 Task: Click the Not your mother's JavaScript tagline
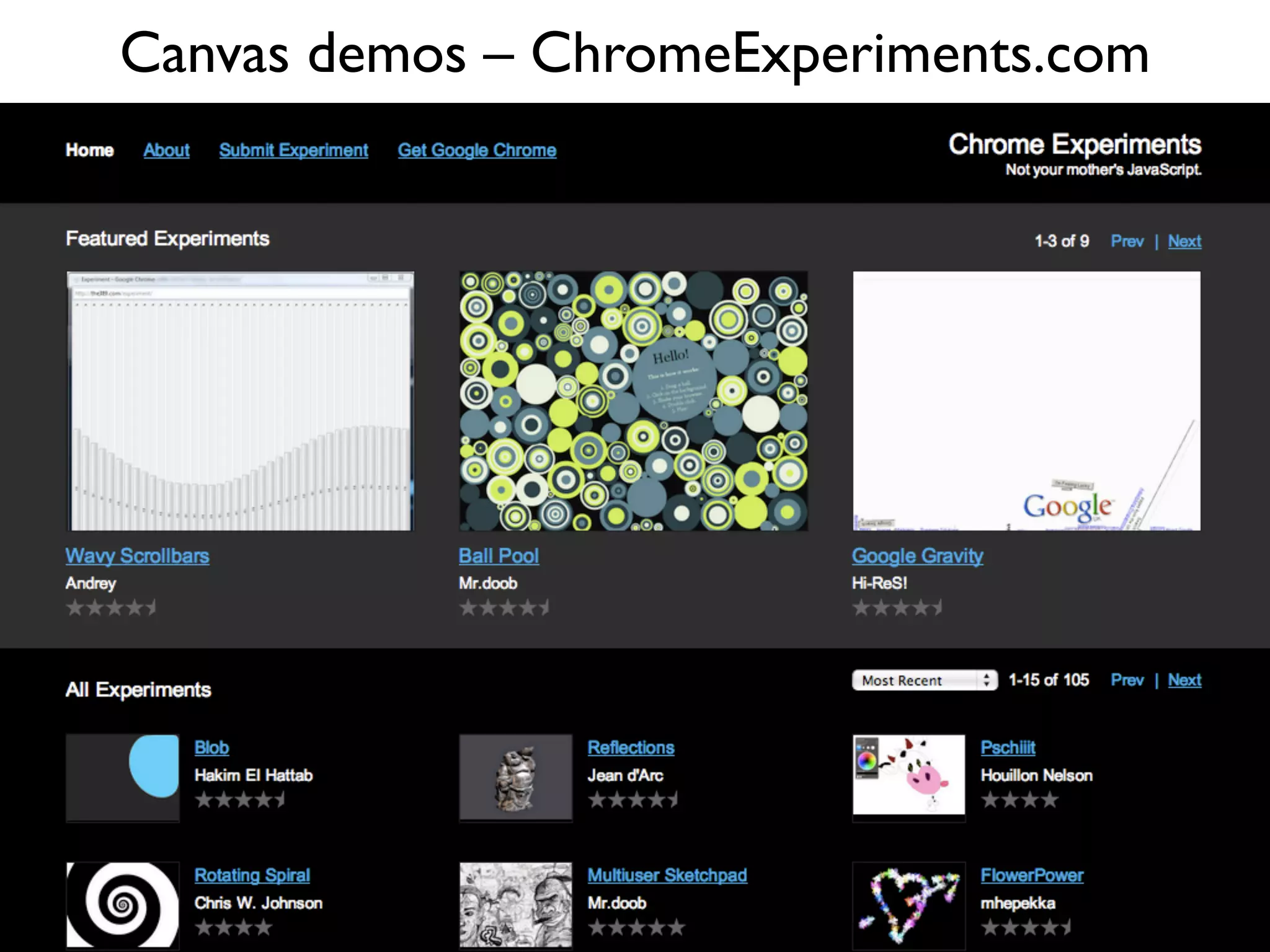(x=1103, y=170)
